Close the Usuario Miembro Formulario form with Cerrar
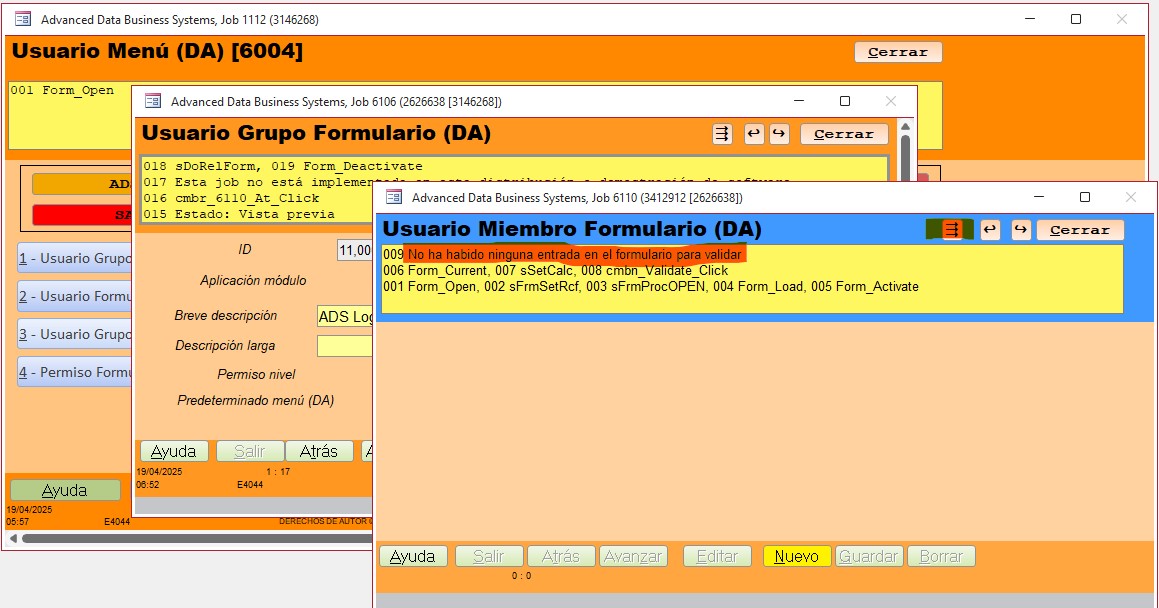The width and height of the screenshot is (1159, 608). click(1080, 230)
